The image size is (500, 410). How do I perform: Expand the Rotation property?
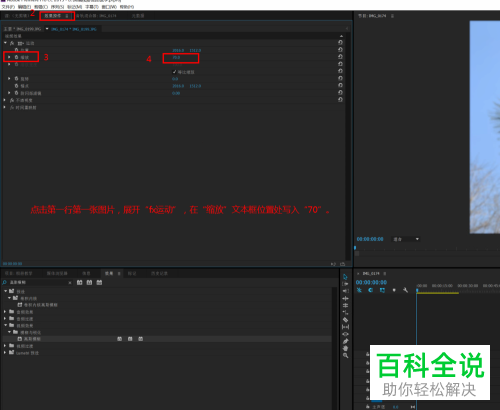(9, 79)
